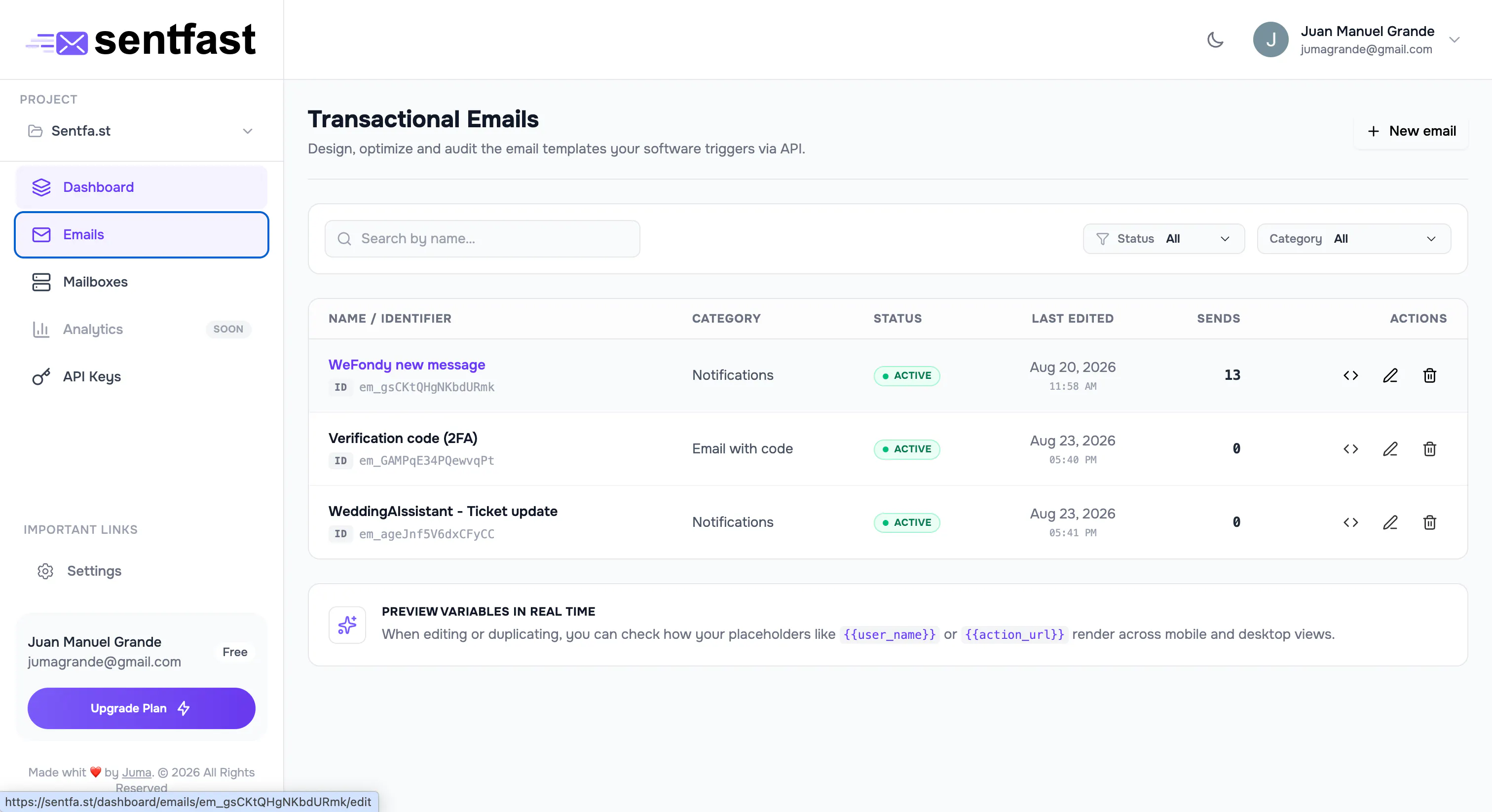Open the Mailboxes page
This screenshot has width=1492, height=812.
click(141, 282)
